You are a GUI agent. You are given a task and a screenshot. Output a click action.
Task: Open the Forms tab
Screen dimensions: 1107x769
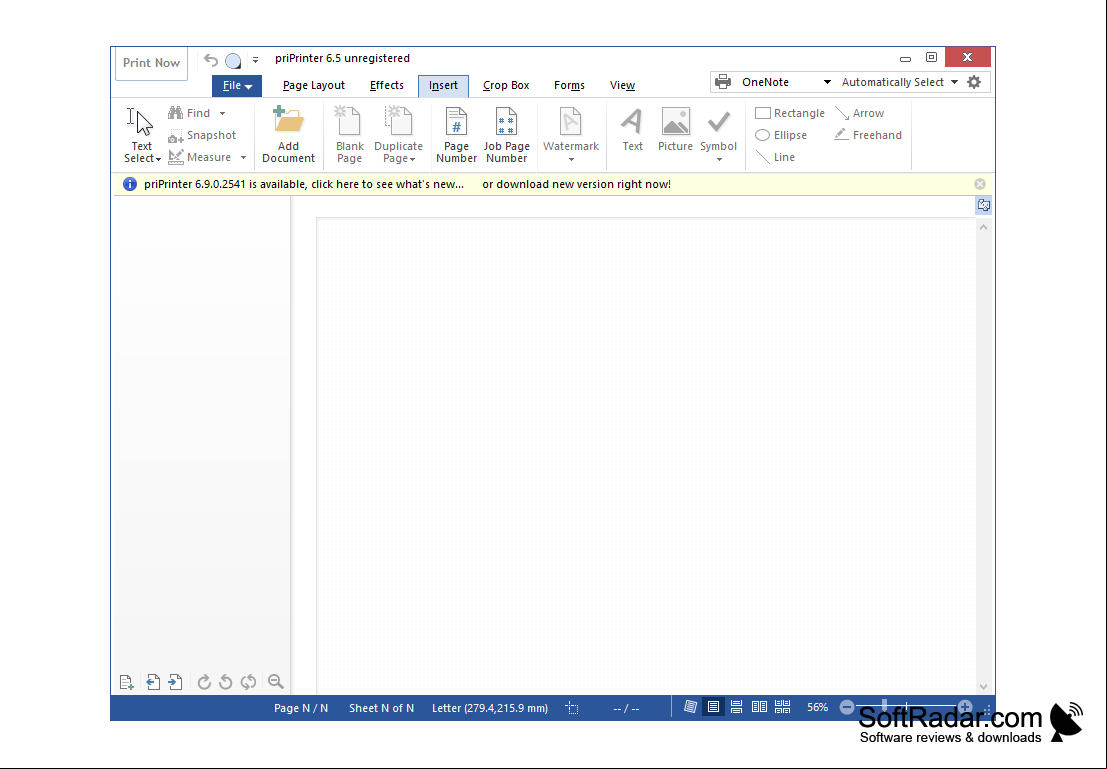[x=569, y=85]
